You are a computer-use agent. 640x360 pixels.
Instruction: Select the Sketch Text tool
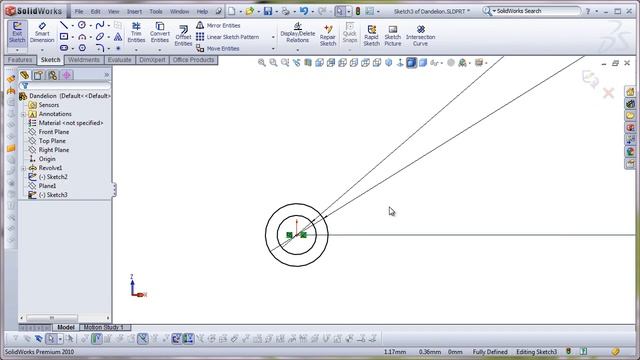(118, 37)
